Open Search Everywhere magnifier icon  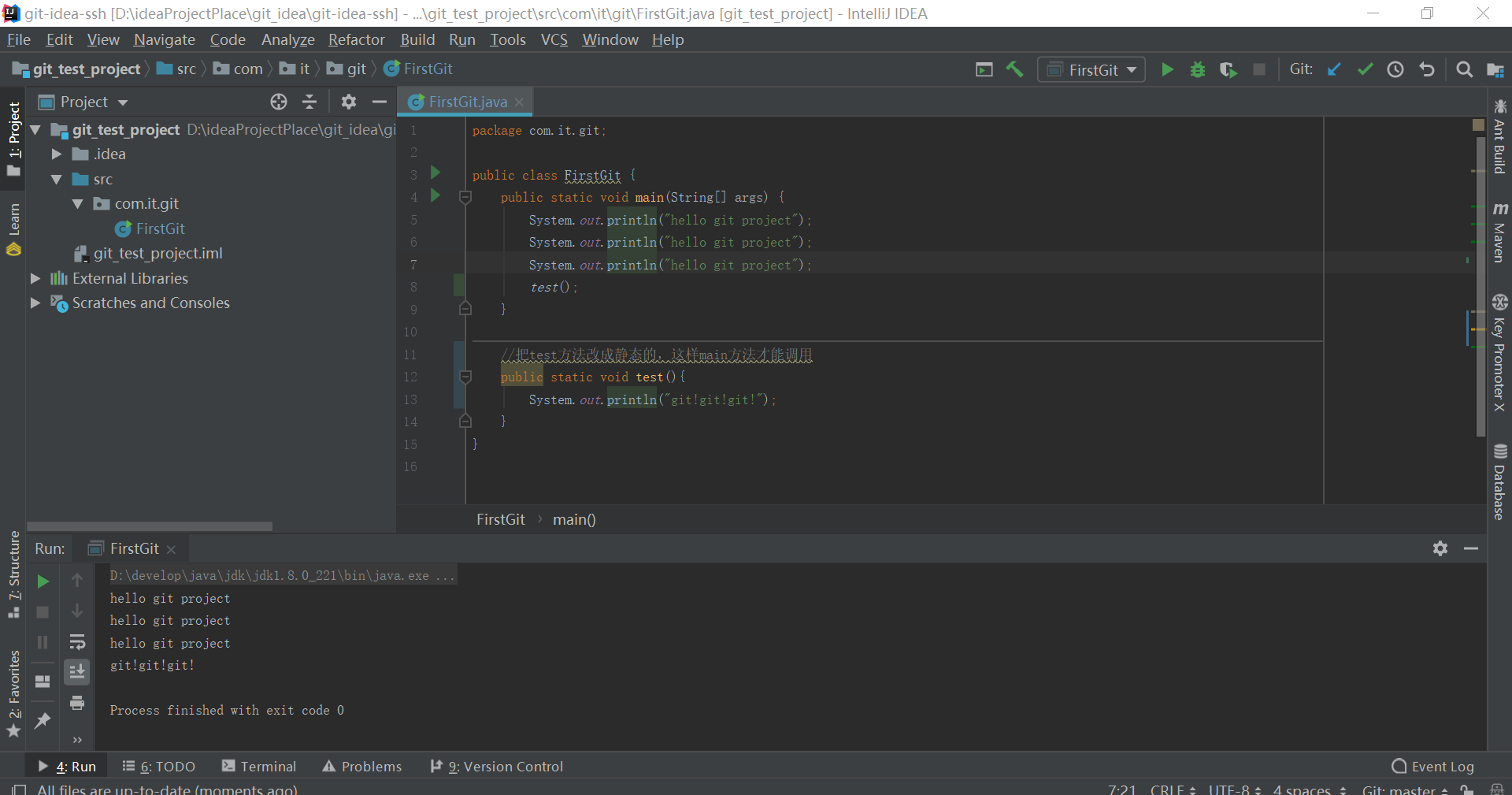(x=1464, y=69)
